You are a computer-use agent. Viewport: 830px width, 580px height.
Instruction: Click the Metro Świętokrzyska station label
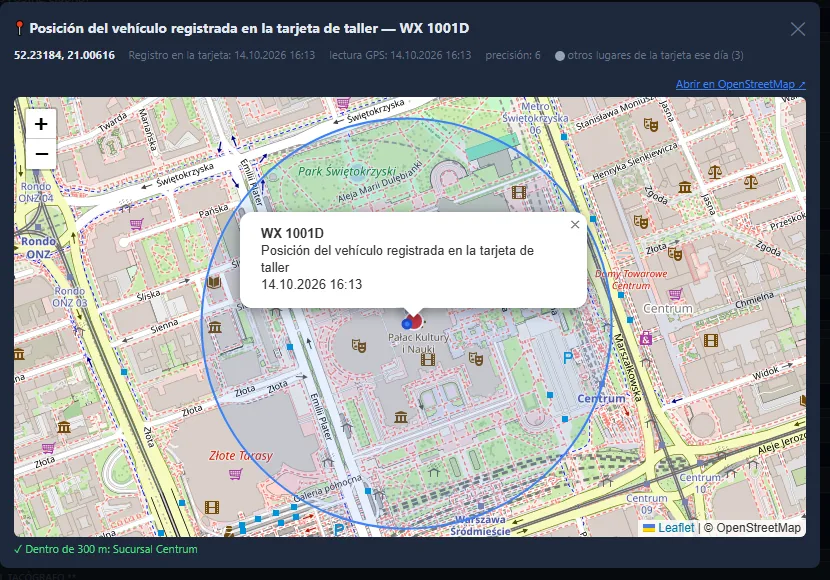pyautogui.click(x=535, y=117)
